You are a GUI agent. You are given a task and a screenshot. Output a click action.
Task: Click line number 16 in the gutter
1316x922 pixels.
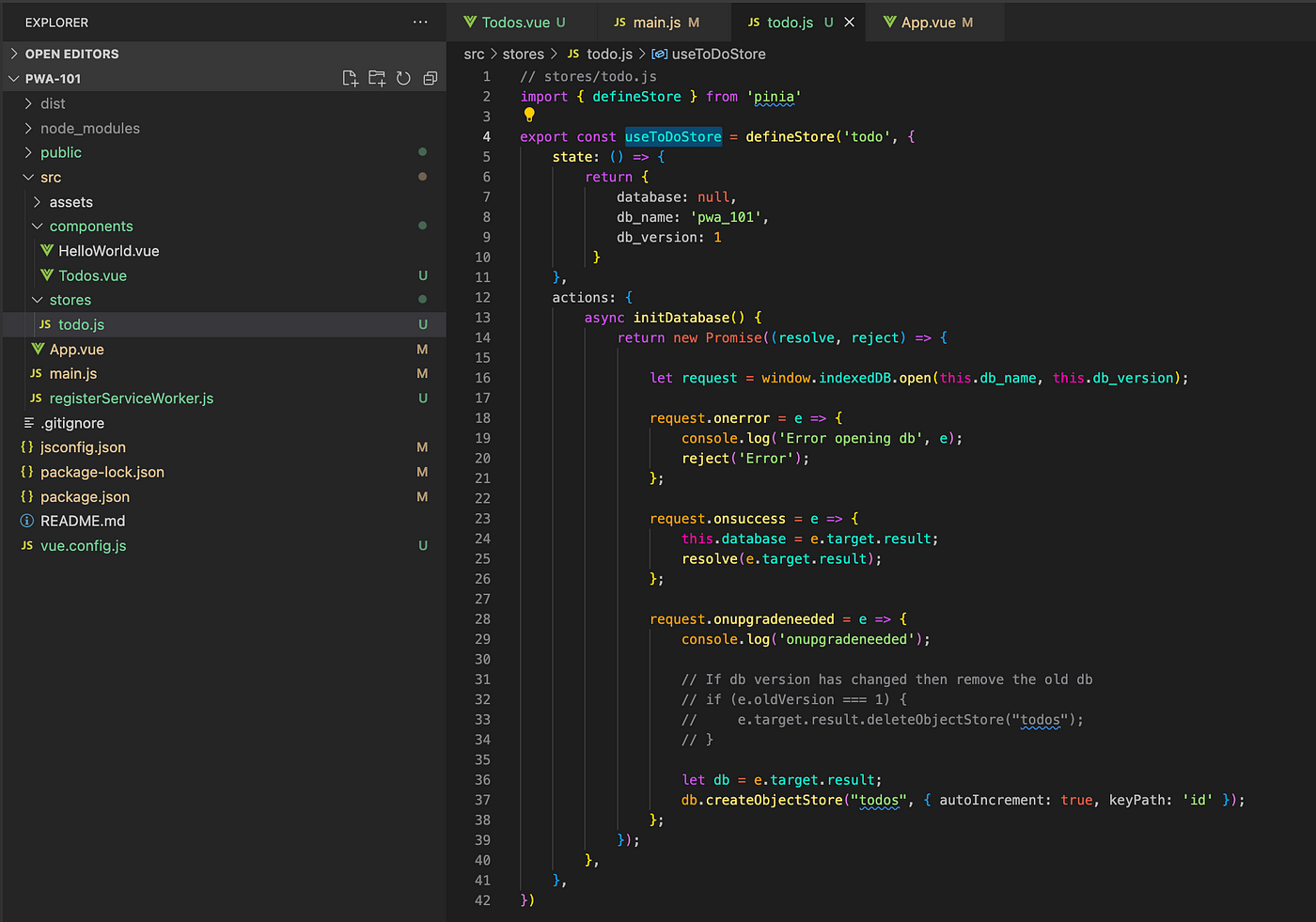coord(482,378)
